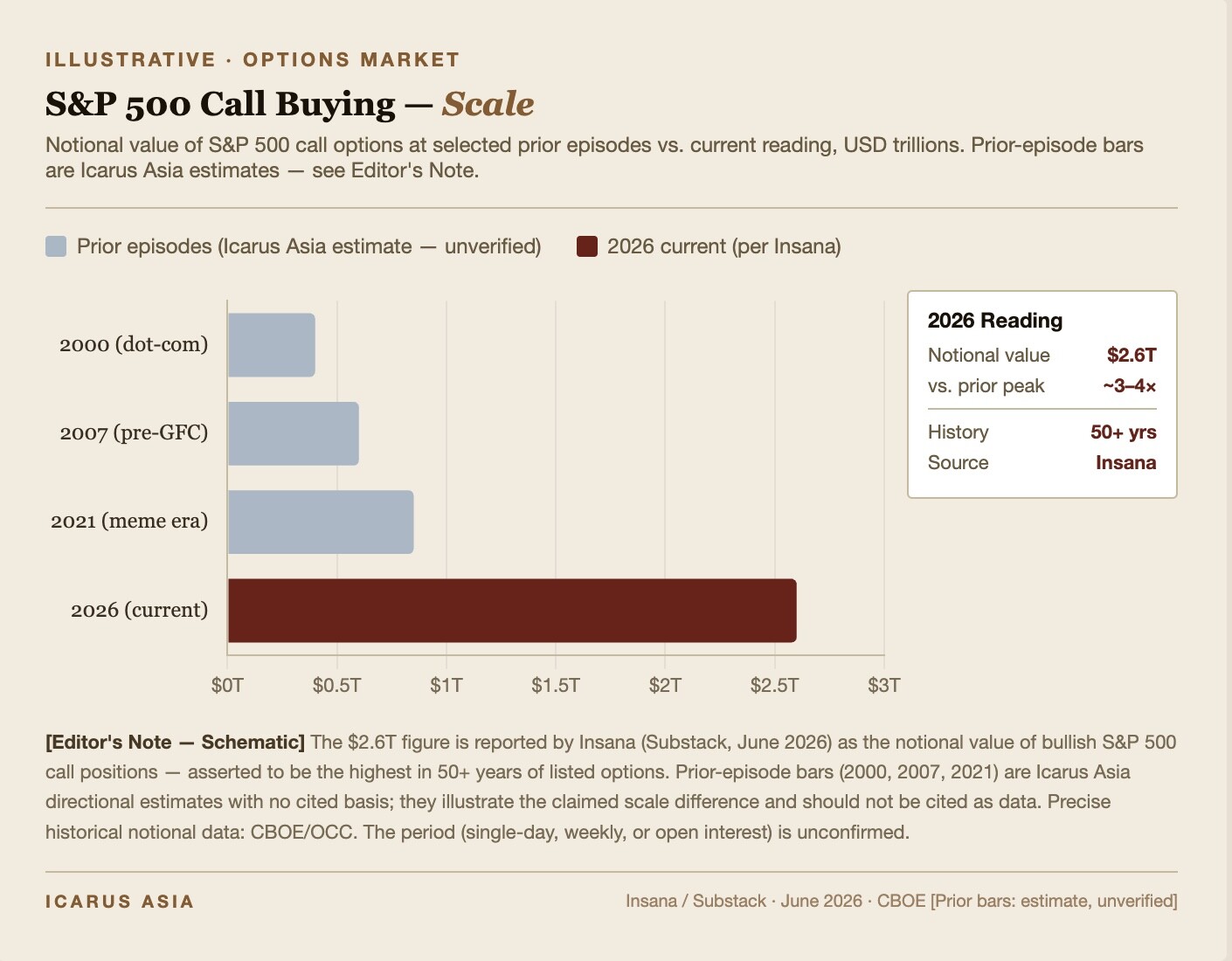This screenshot has width=1232, height=961.
Task: Click the "S&P 500 Call Buying — Scale" title
Action: tap(290, 104)
